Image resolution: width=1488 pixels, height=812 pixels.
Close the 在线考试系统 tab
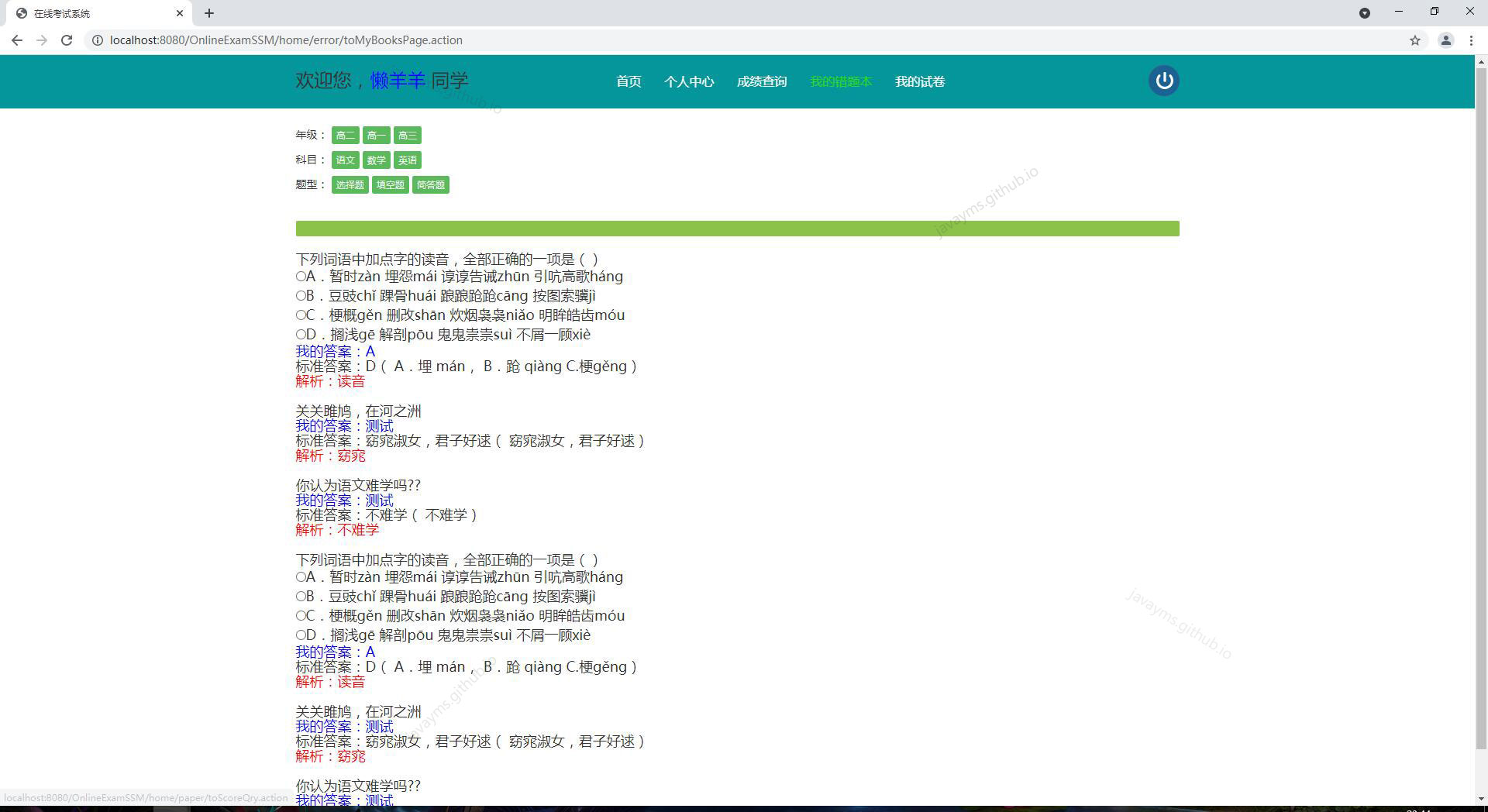tap(180, 13)
